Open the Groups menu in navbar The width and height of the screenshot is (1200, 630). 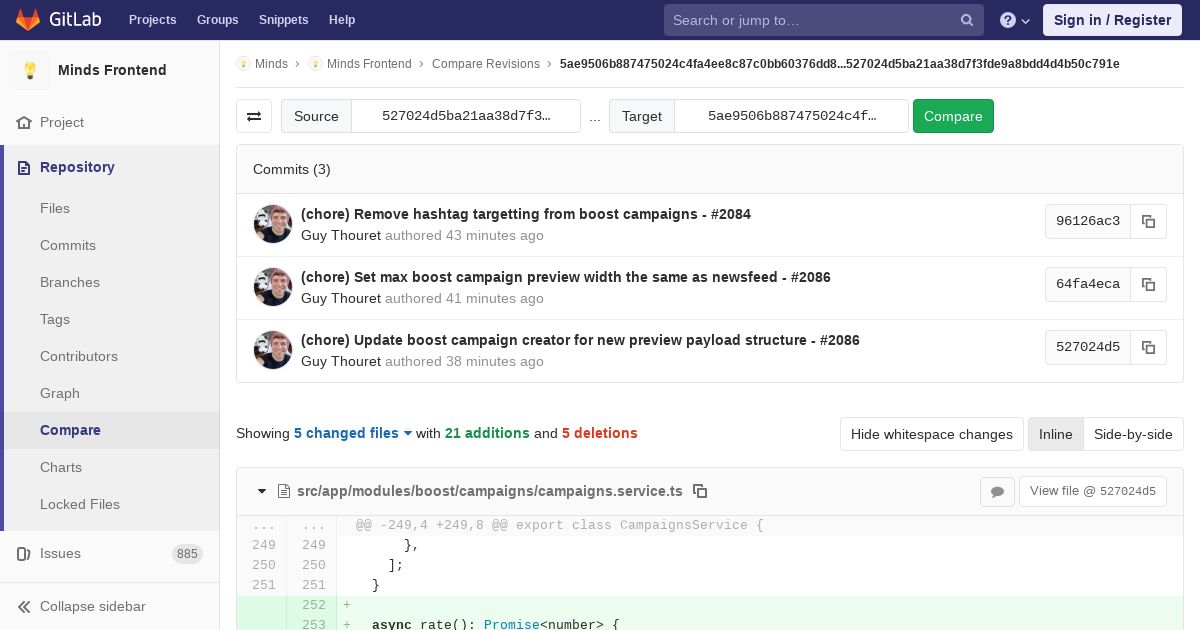click(217, 20)
